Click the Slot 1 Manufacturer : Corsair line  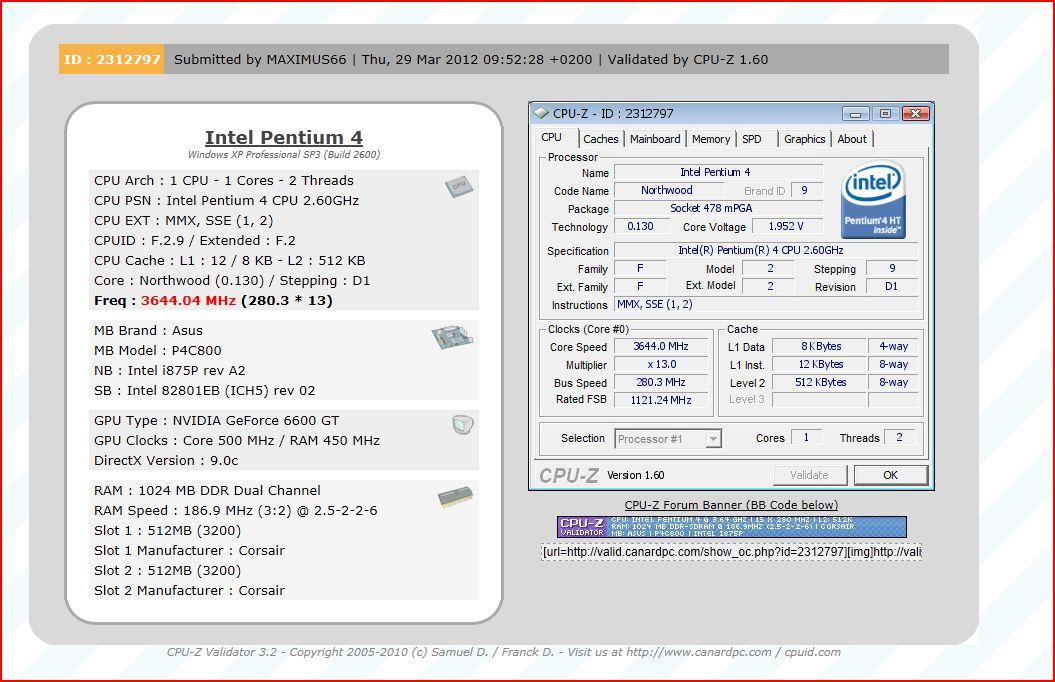click(x=189, y=550)
